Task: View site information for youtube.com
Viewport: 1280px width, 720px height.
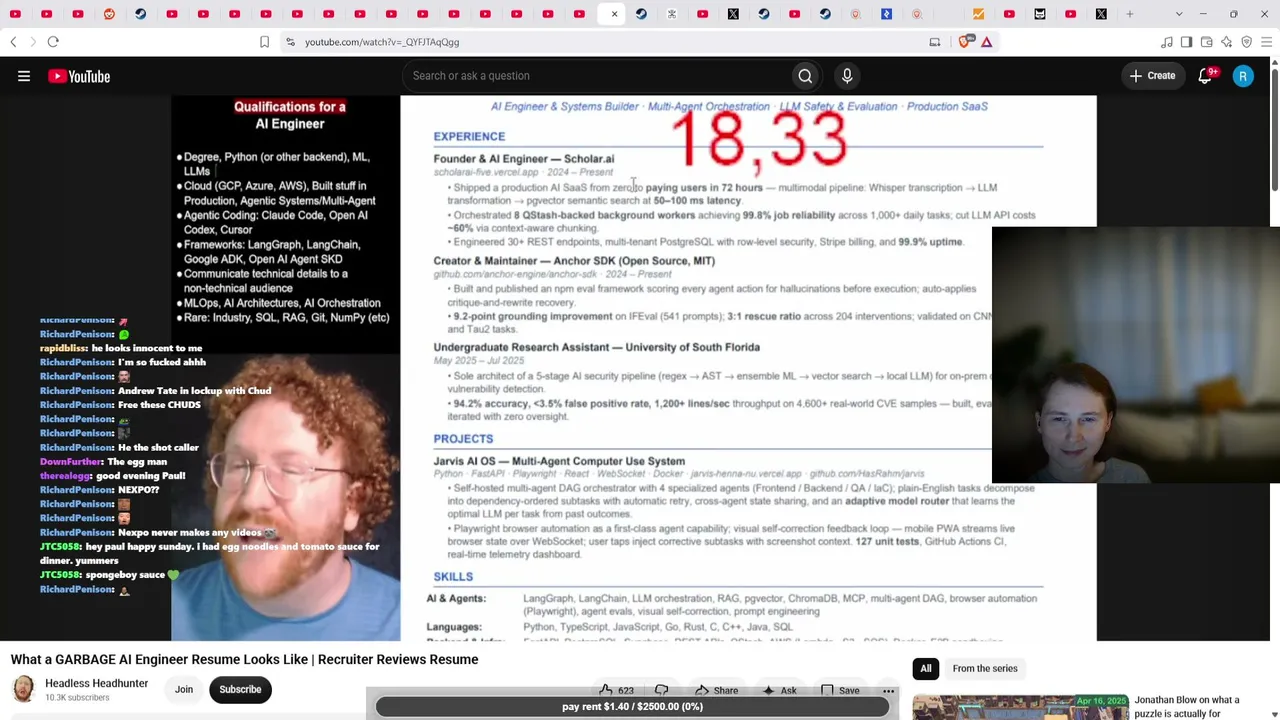Action: click(290, 42)
